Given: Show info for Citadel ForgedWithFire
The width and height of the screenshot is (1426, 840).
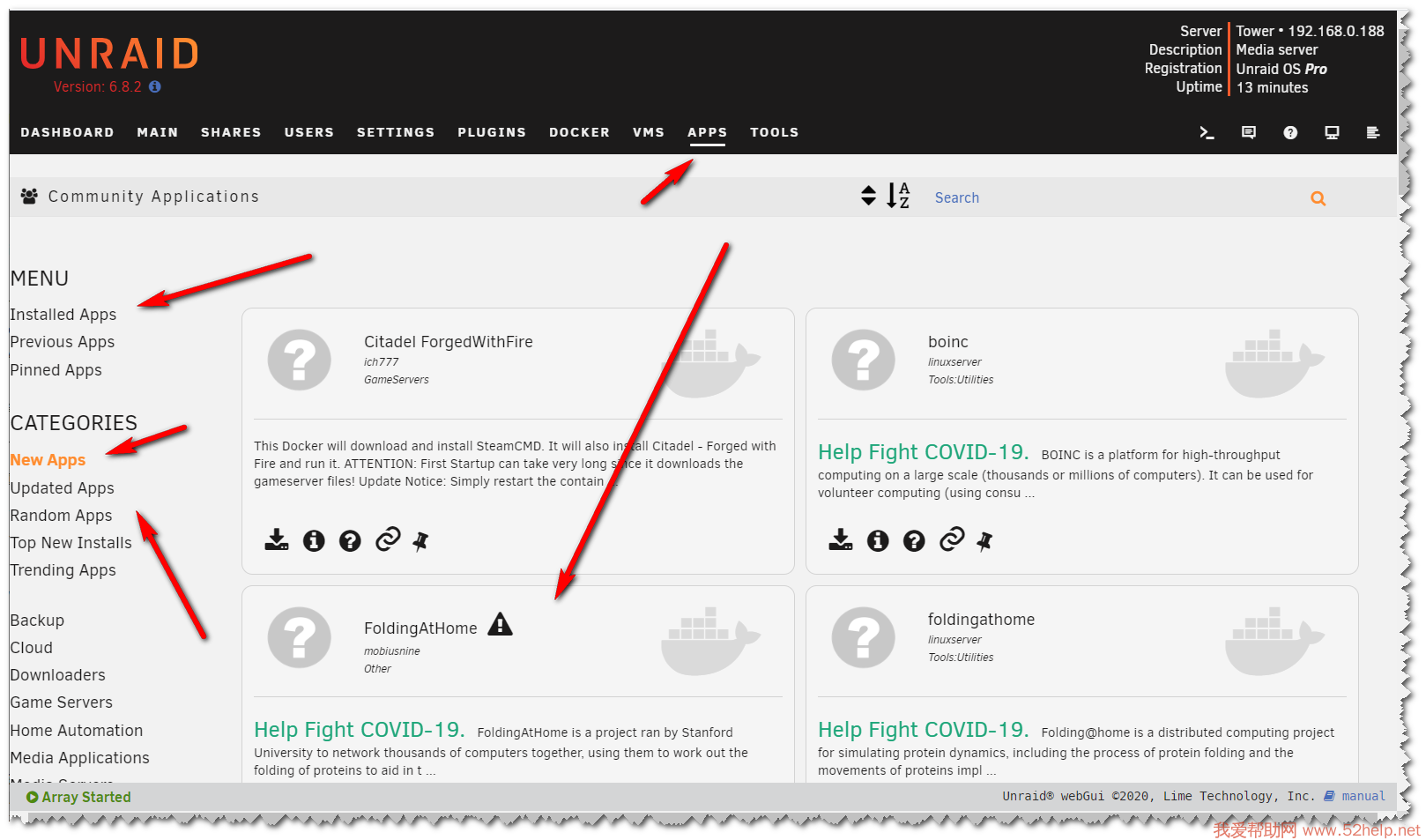Looking at the screenshot, I should 314,540.
